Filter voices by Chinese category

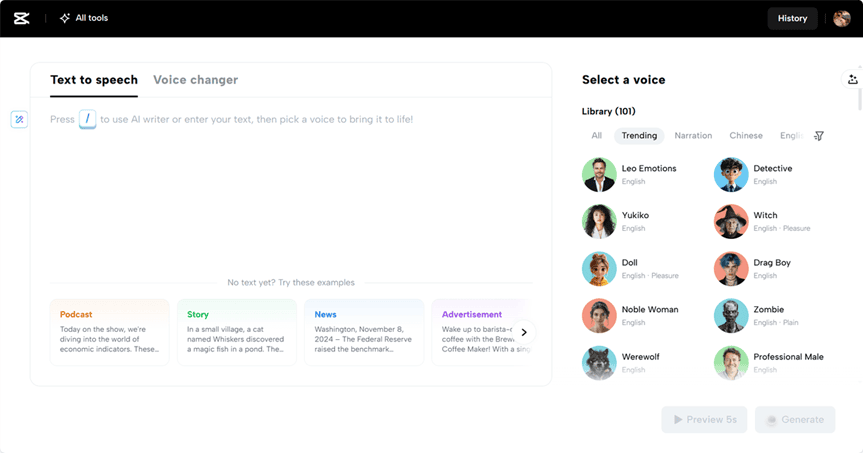click(x=746, y=136)
